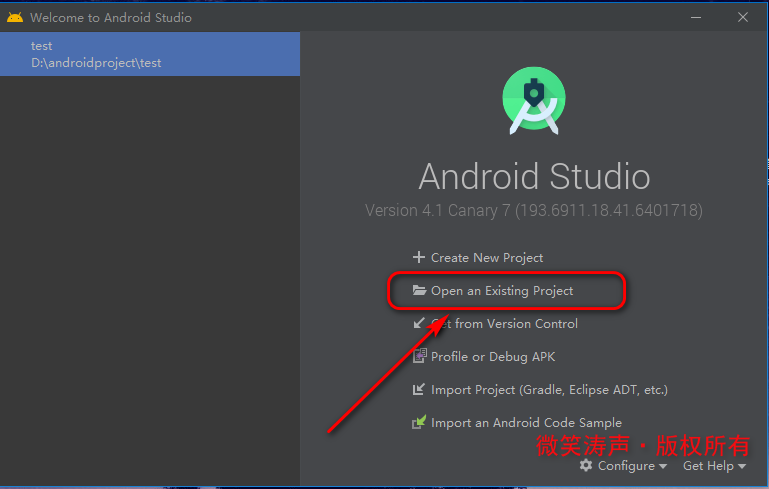Click the checkout arrow icon for Version Control

pyautogui.click(x=418, y=323)
